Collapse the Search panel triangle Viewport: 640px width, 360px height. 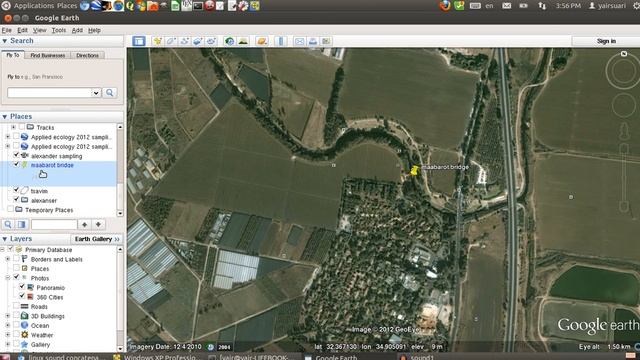click(4, 41)
